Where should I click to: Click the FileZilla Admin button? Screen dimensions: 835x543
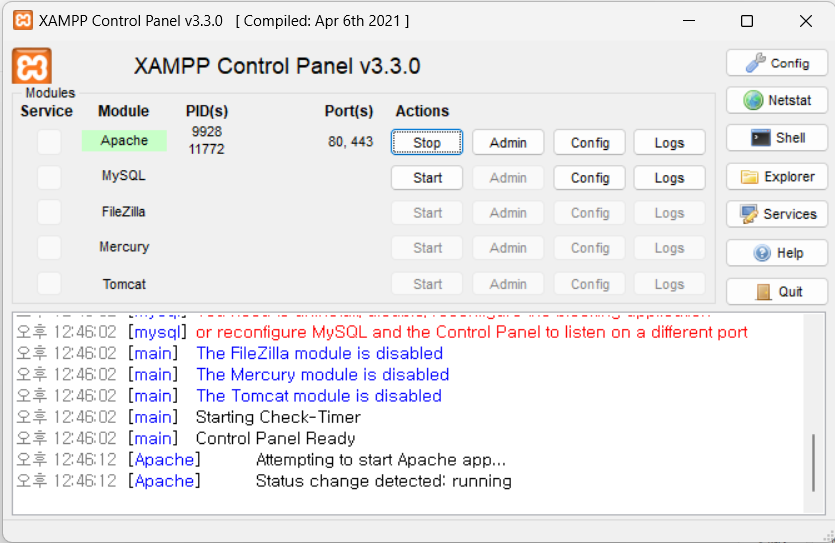508,213
